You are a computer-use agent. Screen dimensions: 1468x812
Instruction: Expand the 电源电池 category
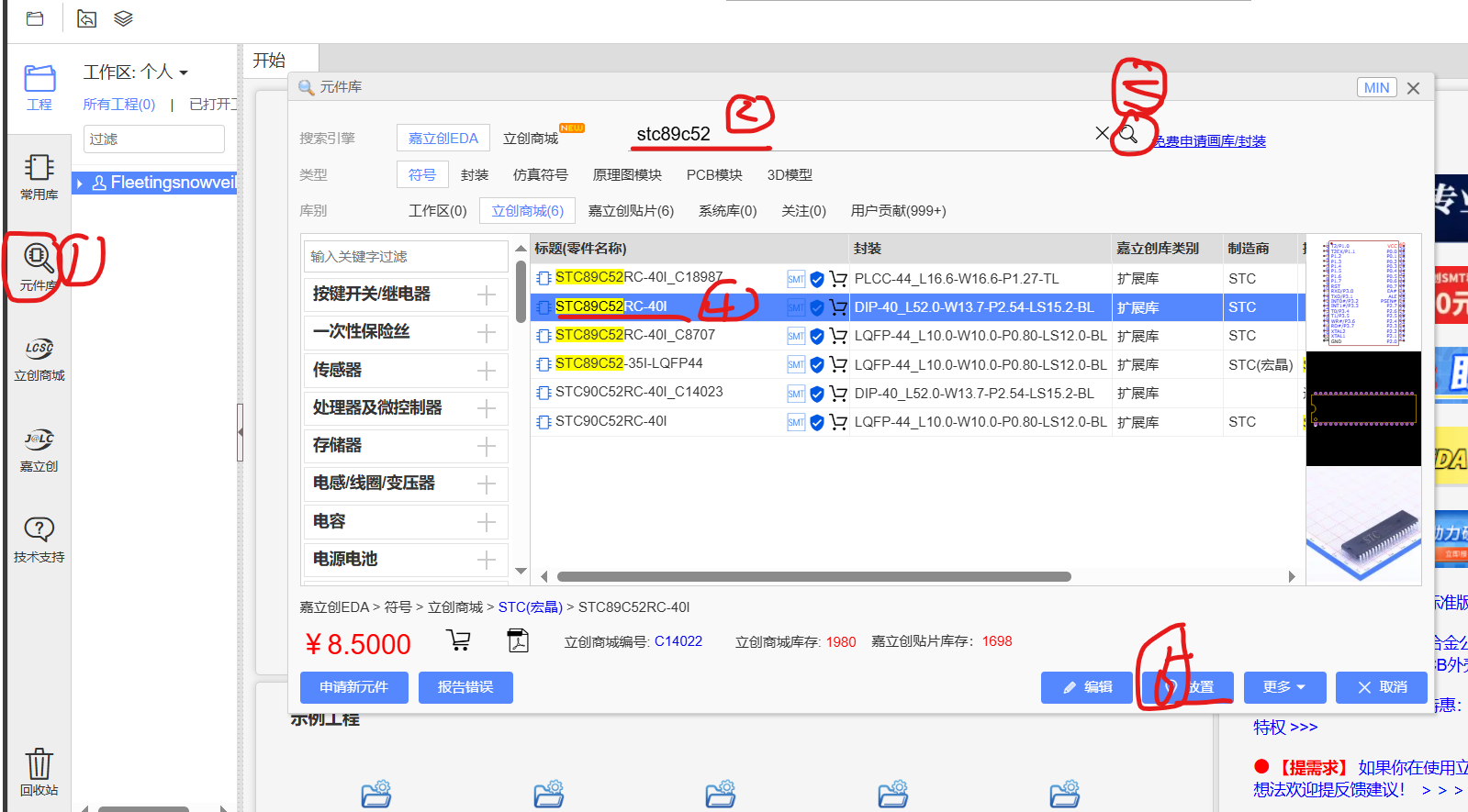487,560
